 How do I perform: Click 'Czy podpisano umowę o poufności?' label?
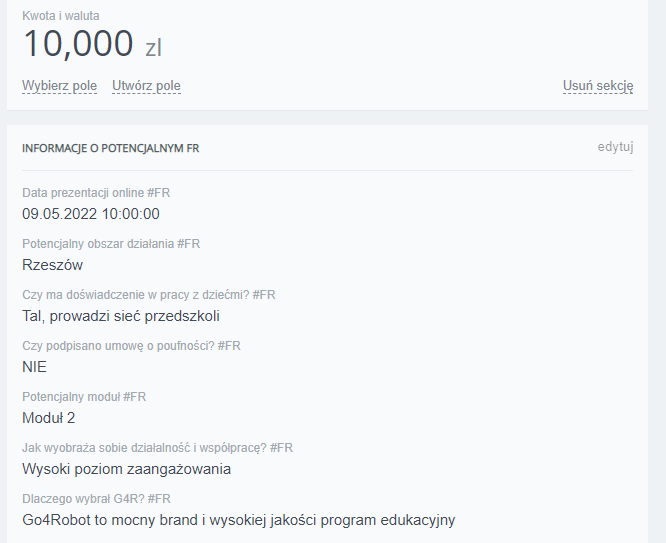point(131,345)
